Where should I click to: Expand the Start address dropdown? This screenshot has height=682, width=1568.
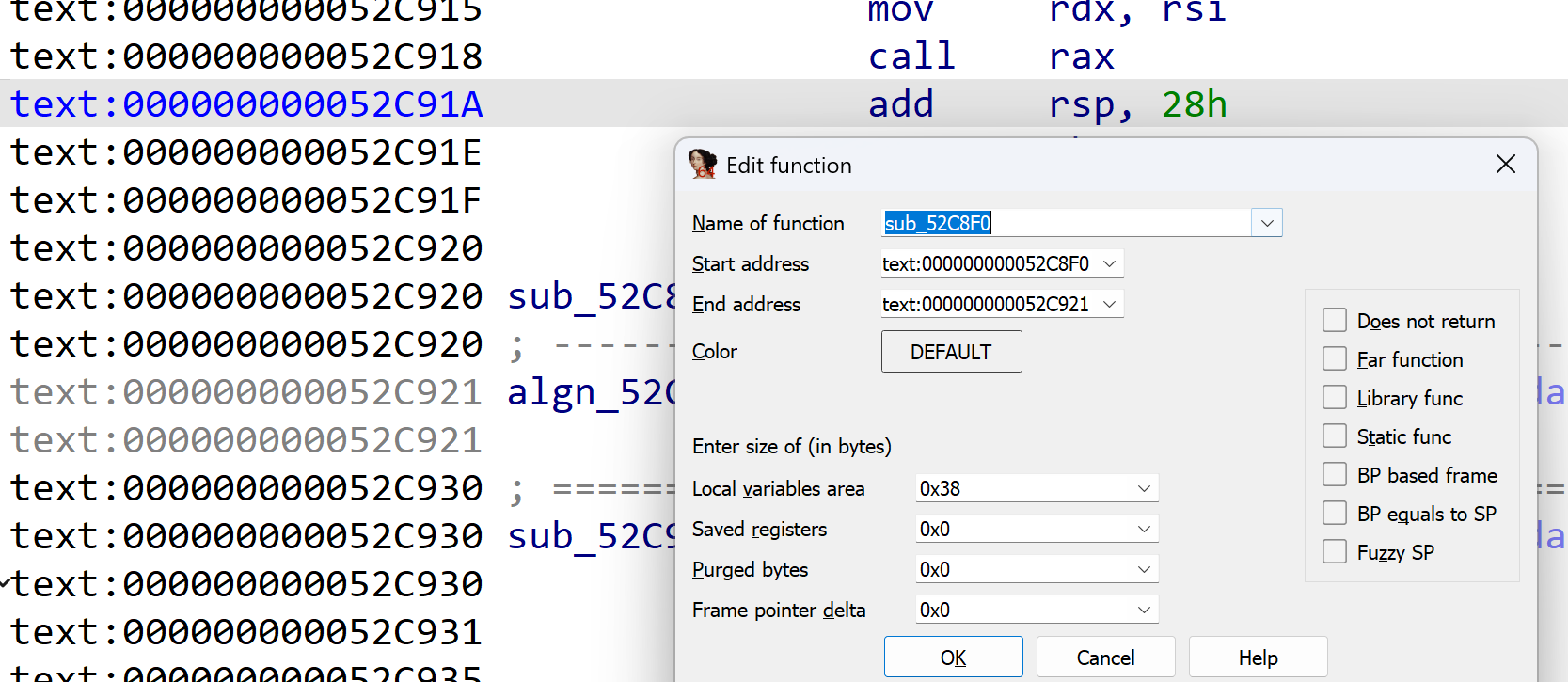[1110, 263]
